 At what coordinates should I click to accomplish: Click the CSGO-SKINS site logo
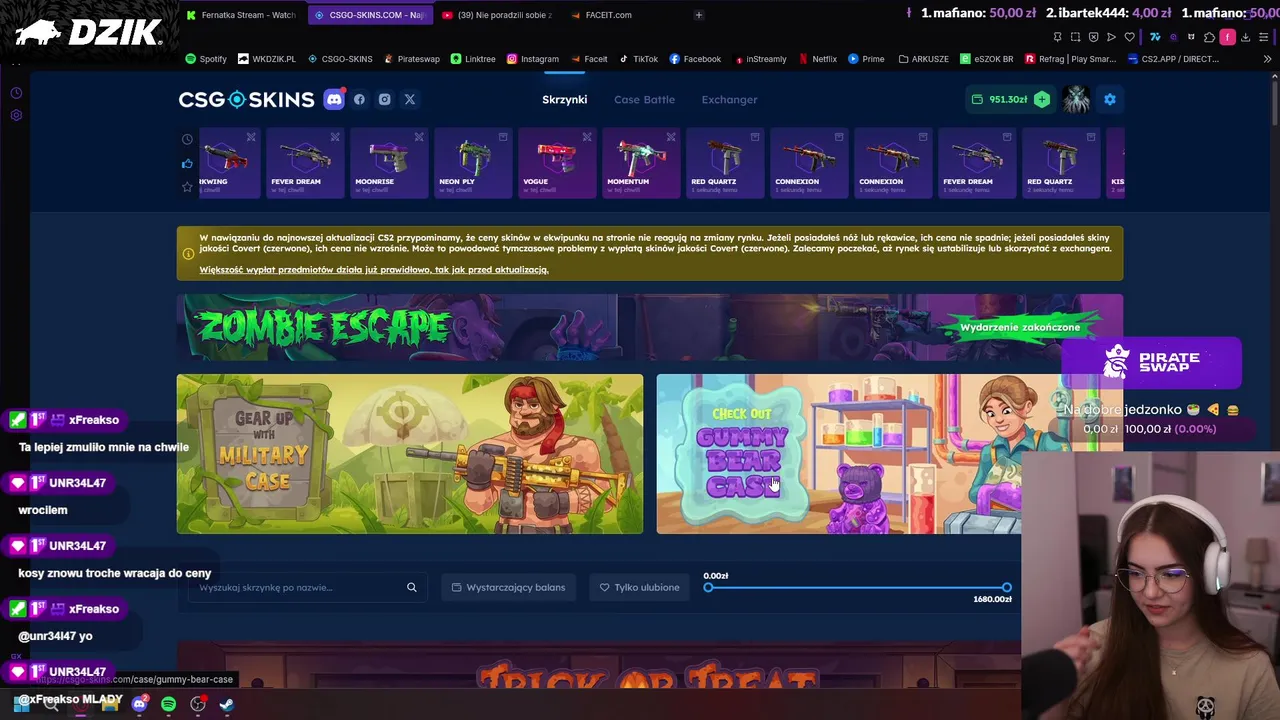click(246, 99)
